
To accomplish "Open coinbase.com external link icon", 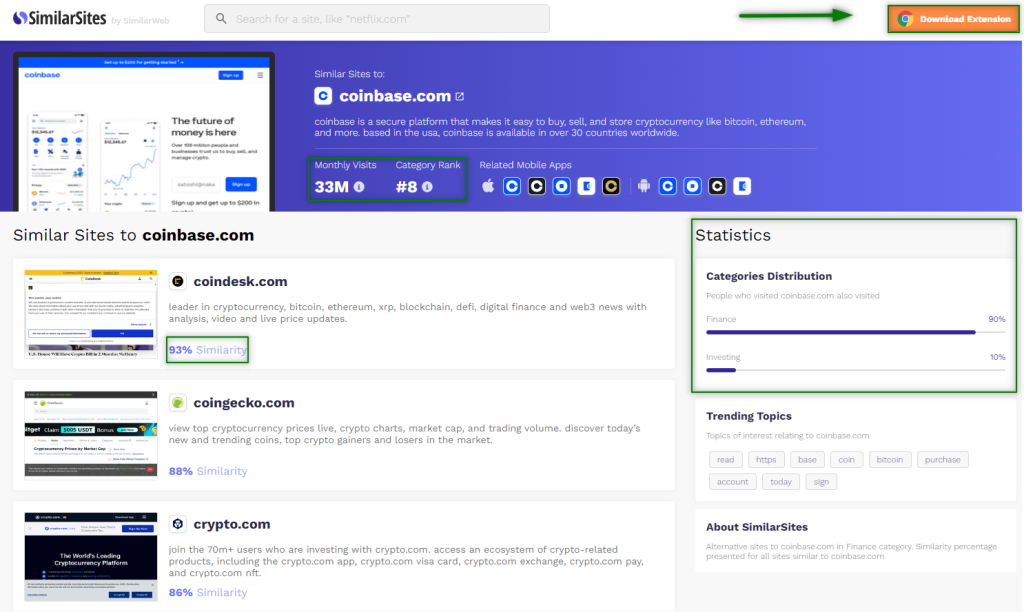I will pyautogui.click(x=460, y=97).
